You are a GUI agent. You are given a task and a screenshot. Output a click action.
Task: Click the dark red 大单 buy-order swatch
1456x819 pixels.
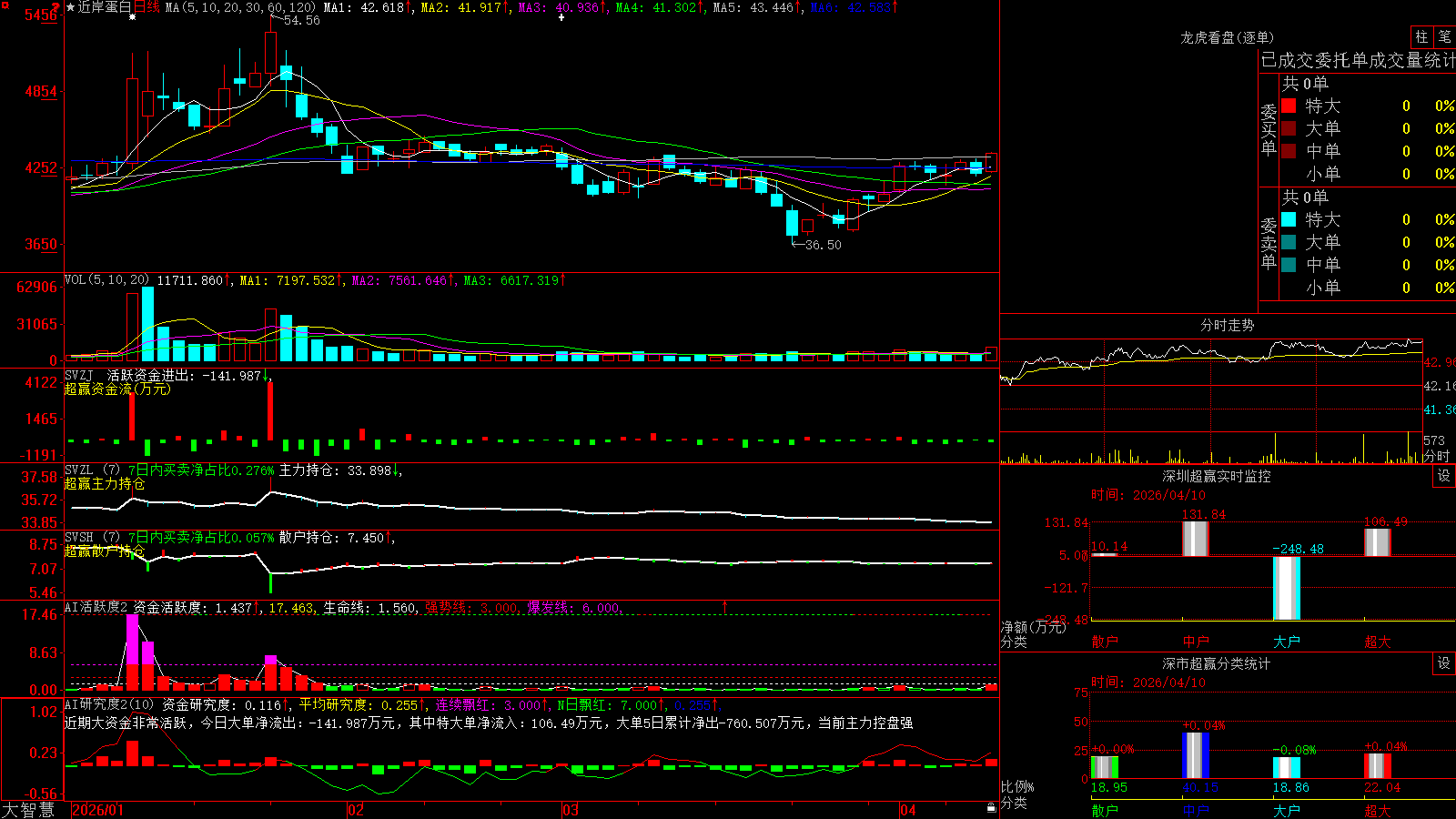pyautogui.click(x=1289, y=128)
